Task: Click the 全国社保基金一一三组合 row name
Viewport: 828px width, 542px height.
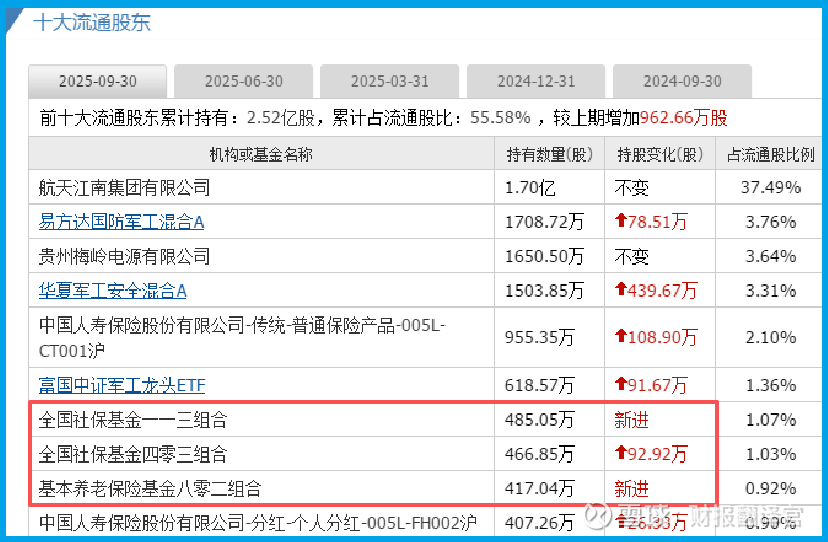Action: point(133,420)
